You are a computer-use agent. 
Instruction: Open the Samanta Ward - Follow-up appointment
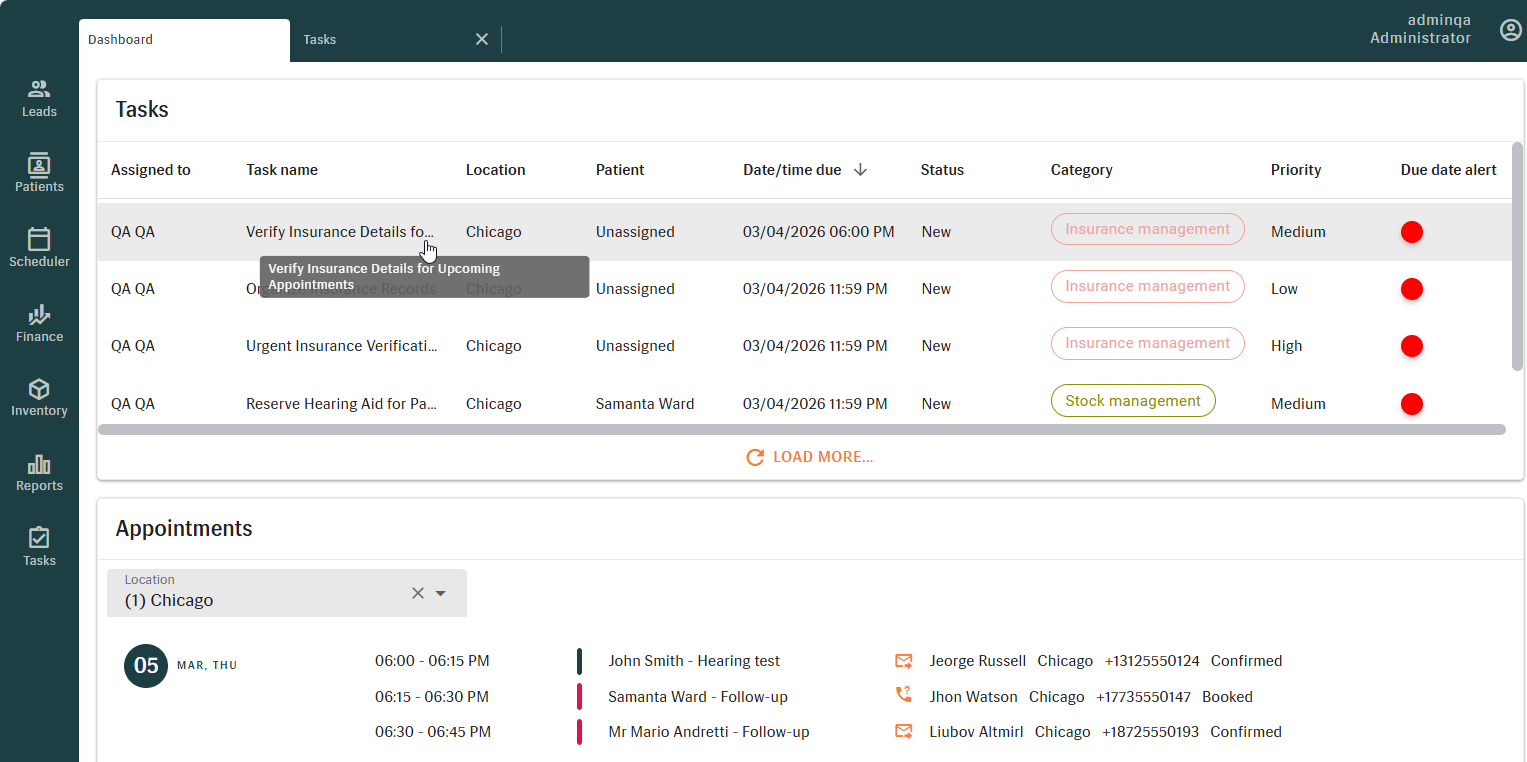pyautogui.click(x=698, y=696)
